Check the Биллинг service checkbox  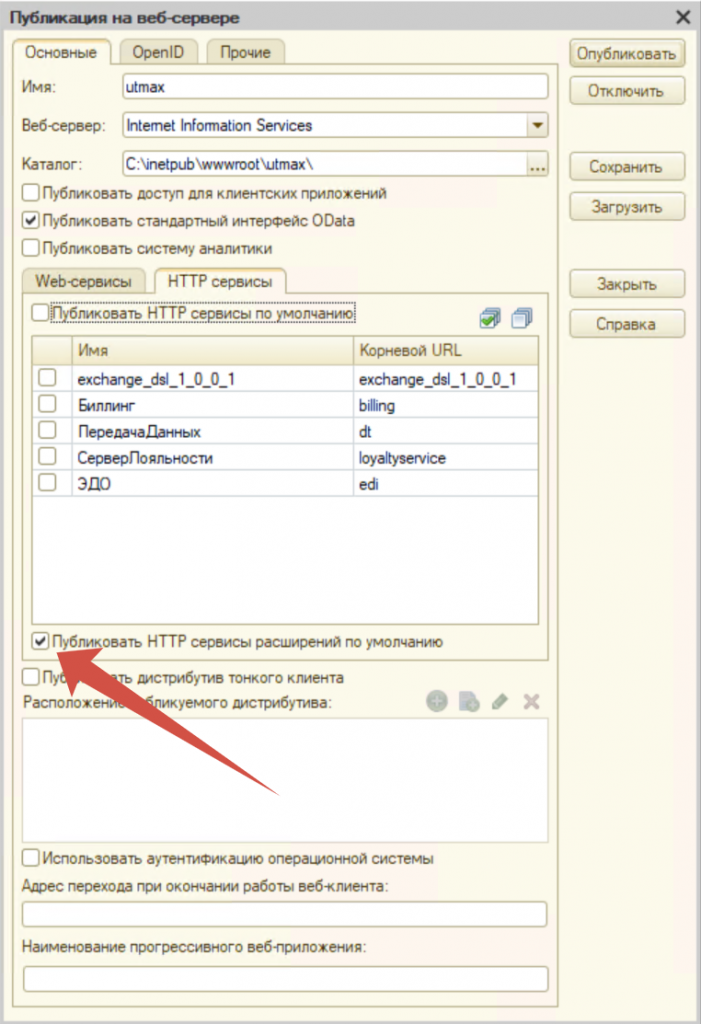pos(47,404)
